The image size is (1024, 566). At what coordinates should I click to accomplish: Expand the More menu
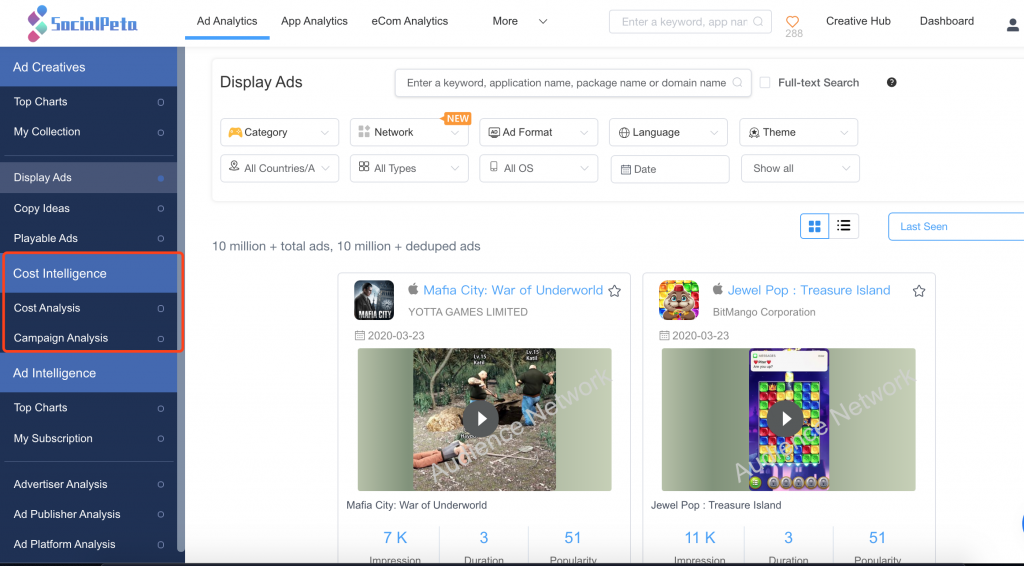point(519,22)
